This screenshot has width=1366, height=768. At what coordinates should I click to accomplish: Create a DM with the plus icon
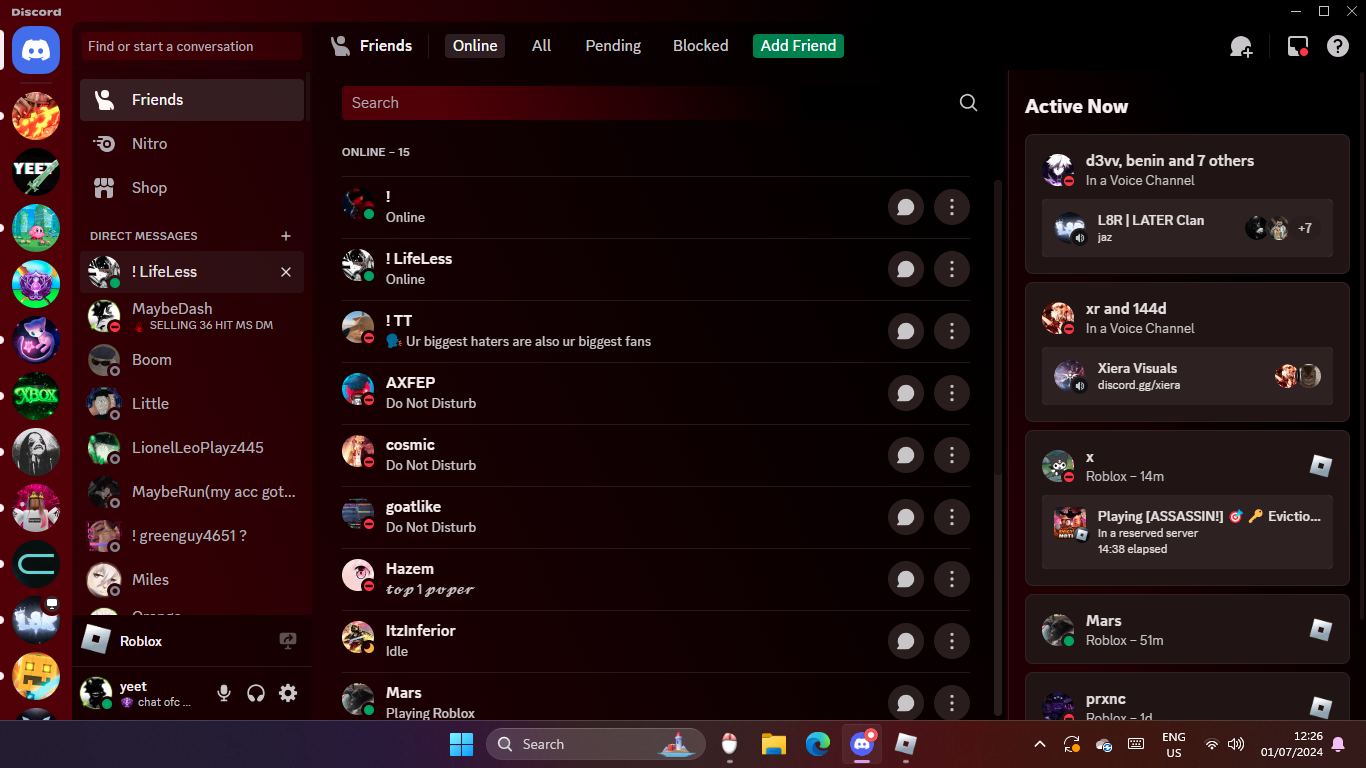pos(286,236)
